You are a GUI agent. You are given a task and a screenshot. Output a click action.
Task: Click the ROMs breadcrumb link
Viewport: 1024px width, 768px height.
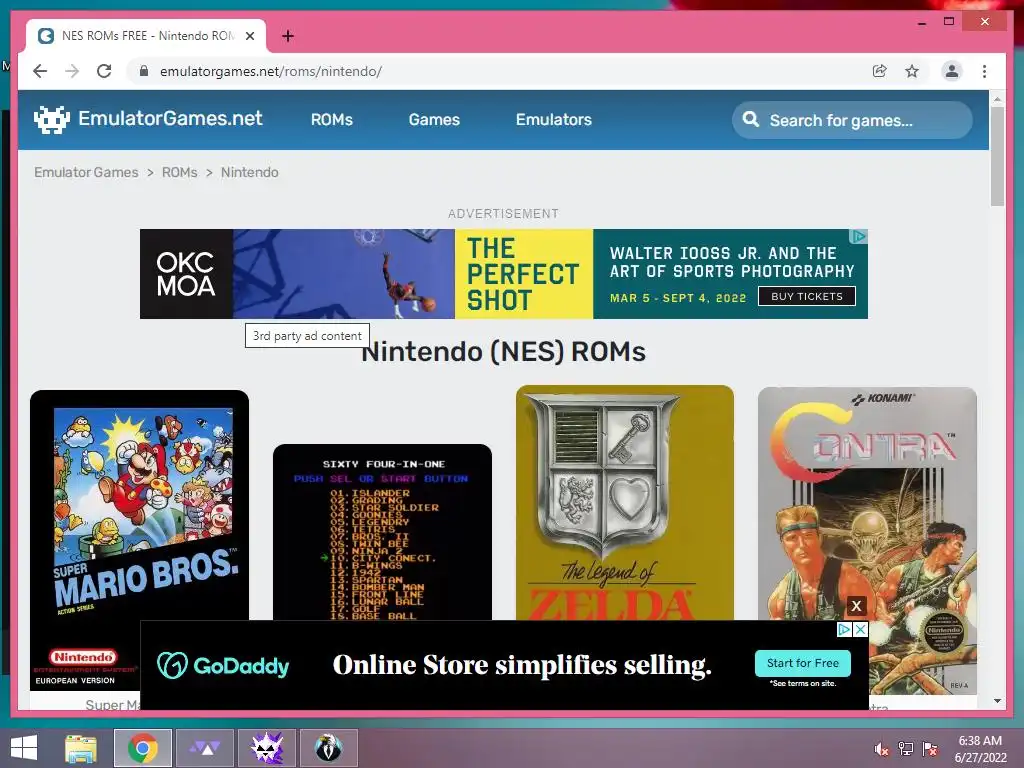(x=180, y=172)
